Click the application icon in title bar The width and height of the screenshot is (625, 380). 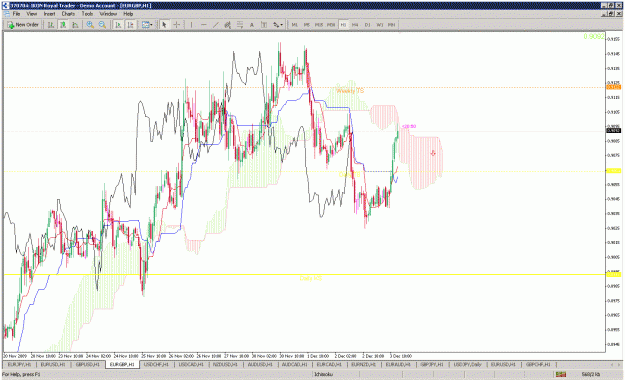(5, 6)
